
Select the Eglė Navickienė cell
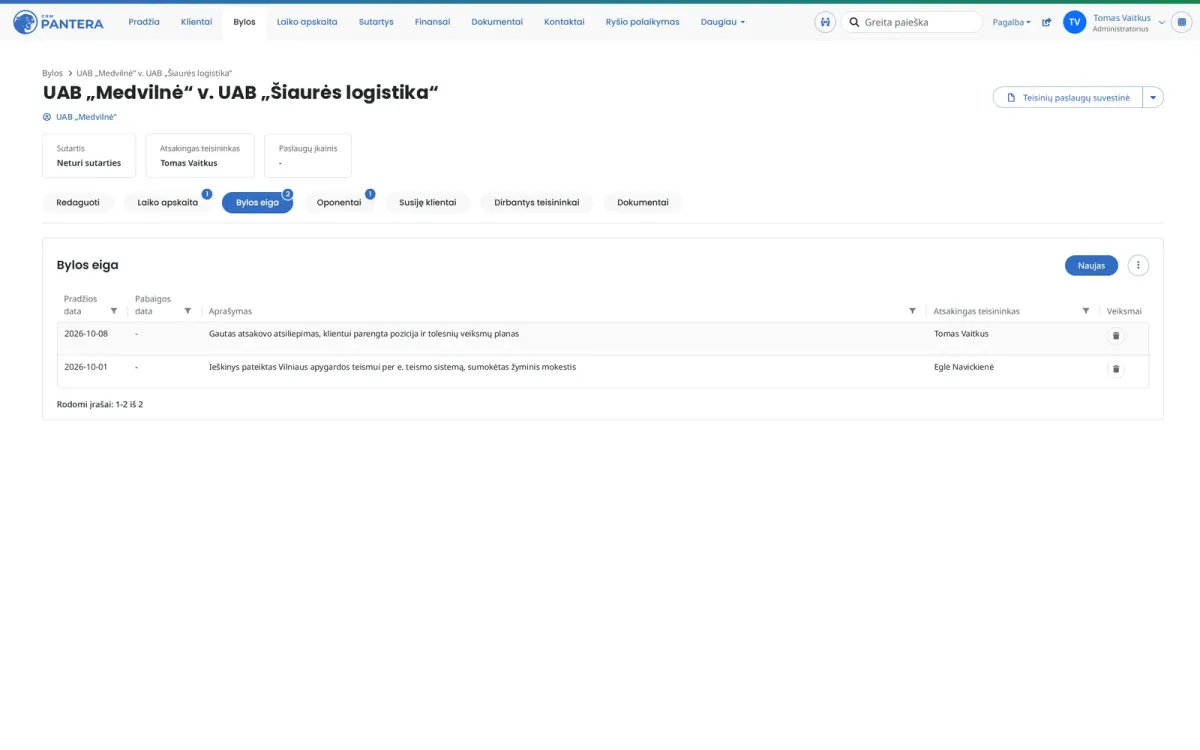964,367
